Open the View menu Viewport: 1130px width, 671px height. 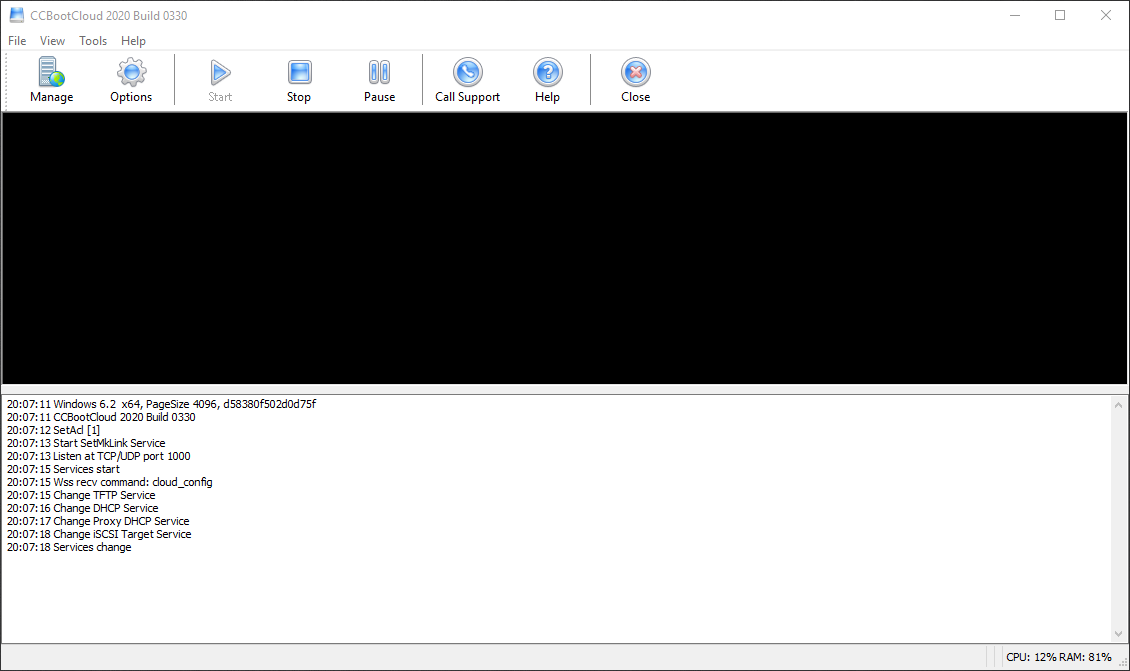pos(52,41)
